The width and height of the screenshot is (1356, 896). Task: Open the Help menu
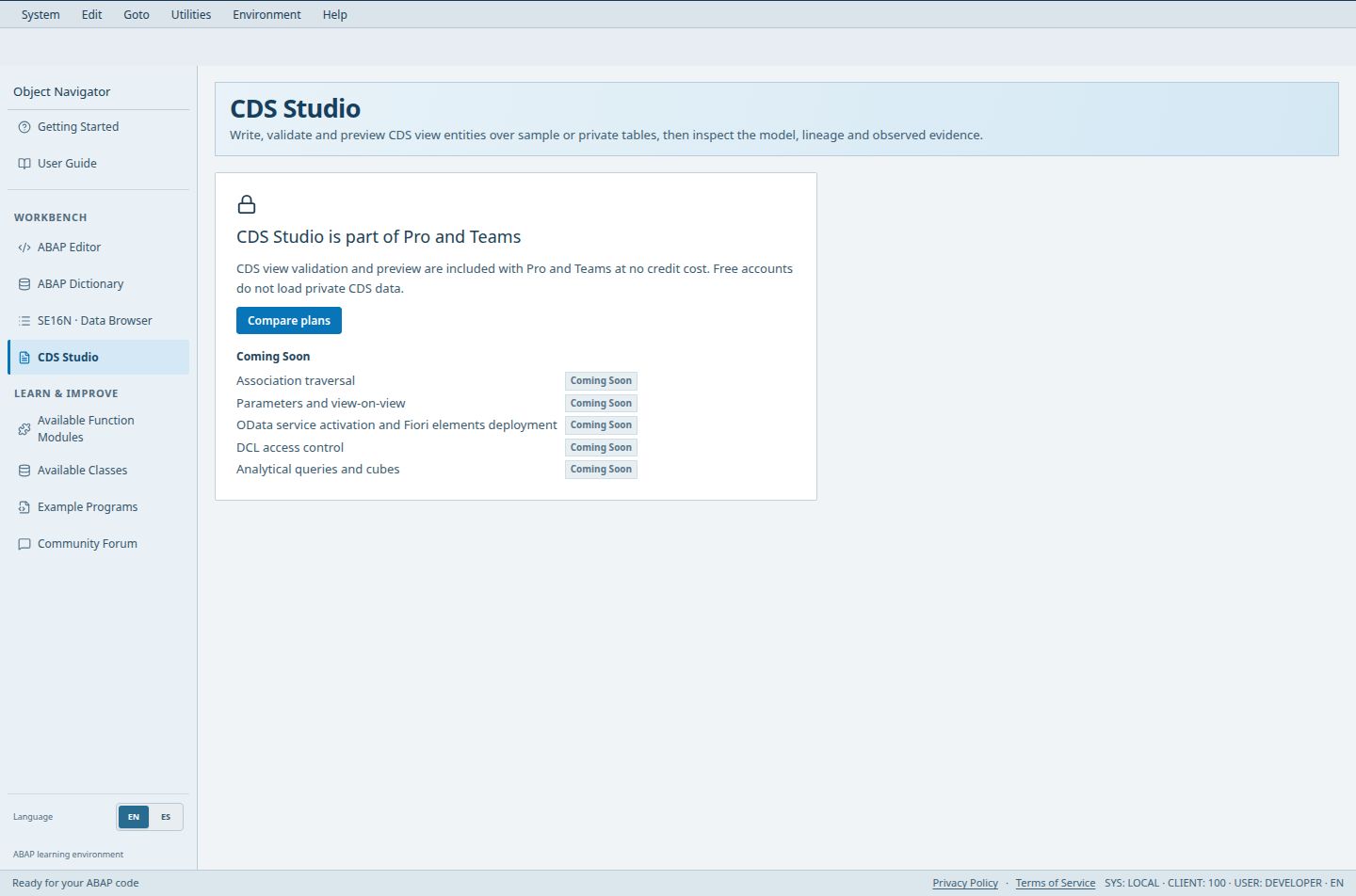pyautogui.click(x=335, y=14)
